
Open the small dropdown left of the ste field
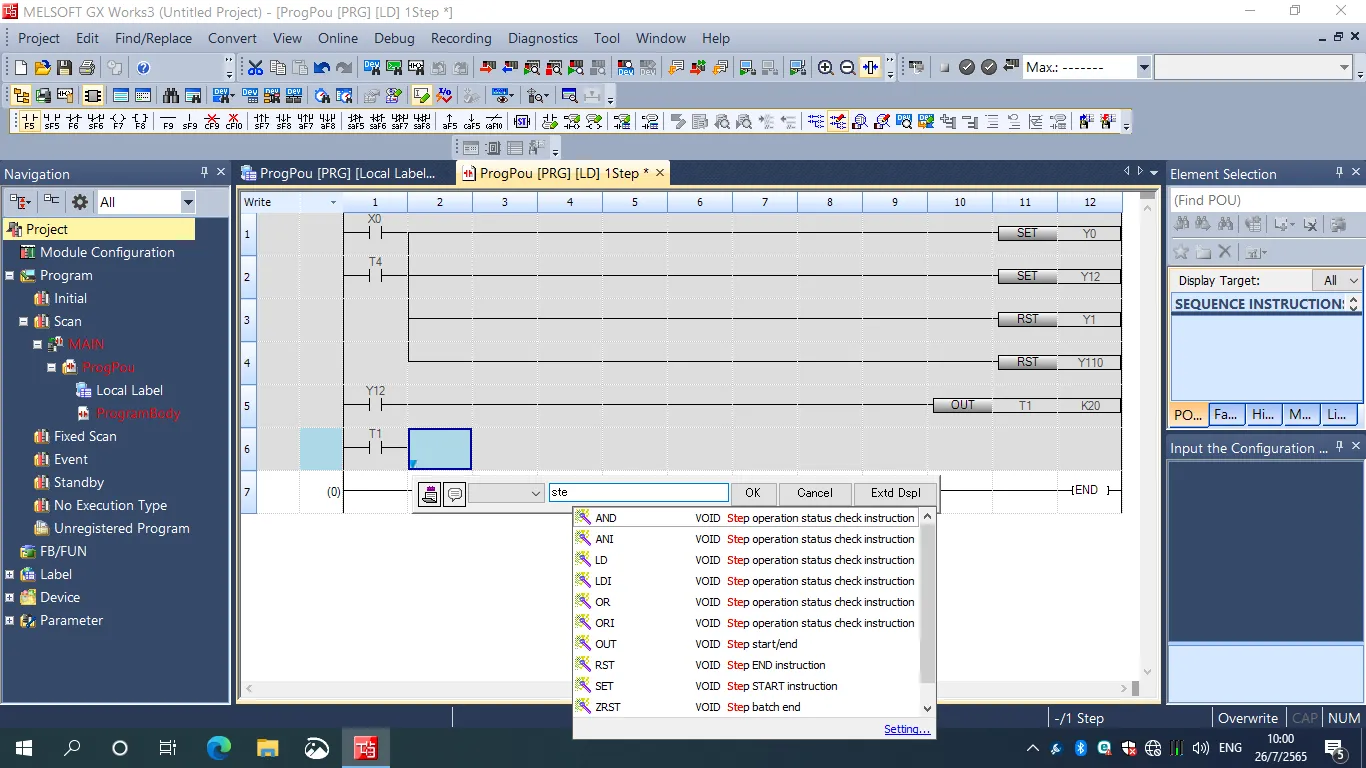pos(506,493)
